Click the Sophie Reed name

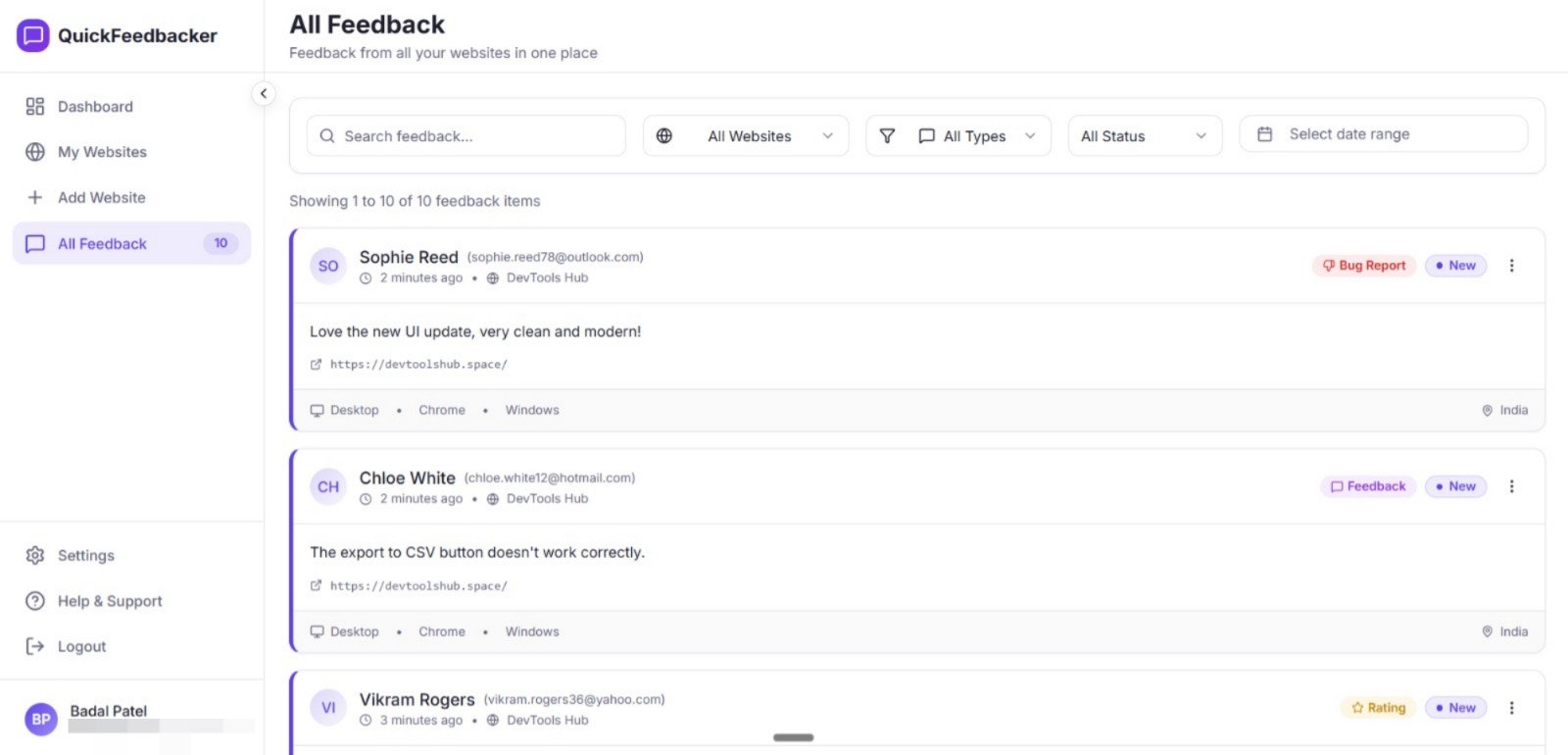[409, 257]
